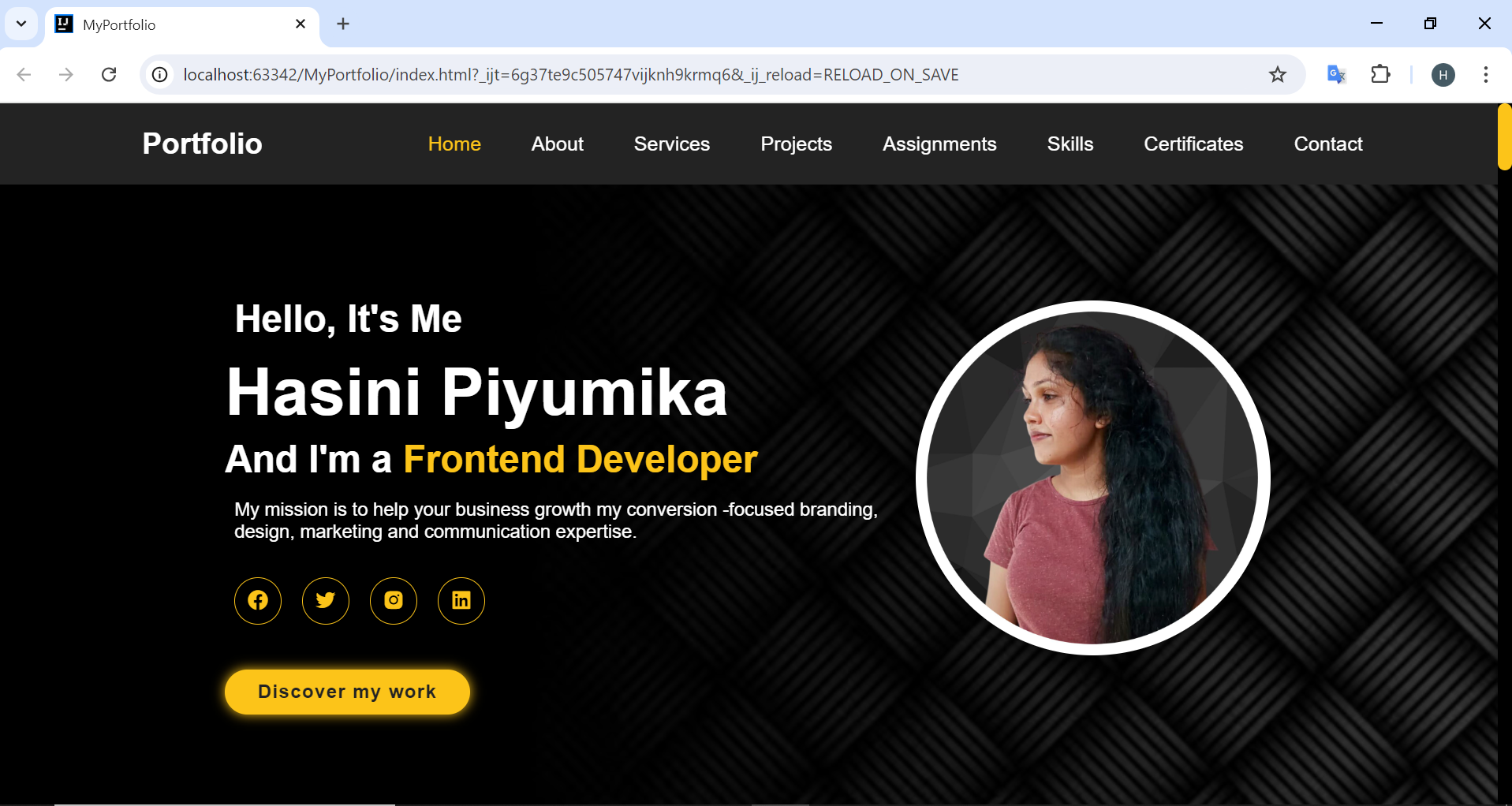Image resolution: width=1512 pixels, height=806 pixels.
Task: Open the browser Extensions puzzle icon
Action: pos(1380,75)
